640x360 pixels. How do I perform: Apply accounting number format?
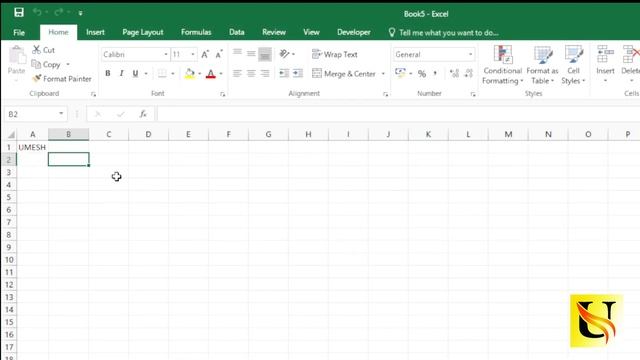pos(400,73)
